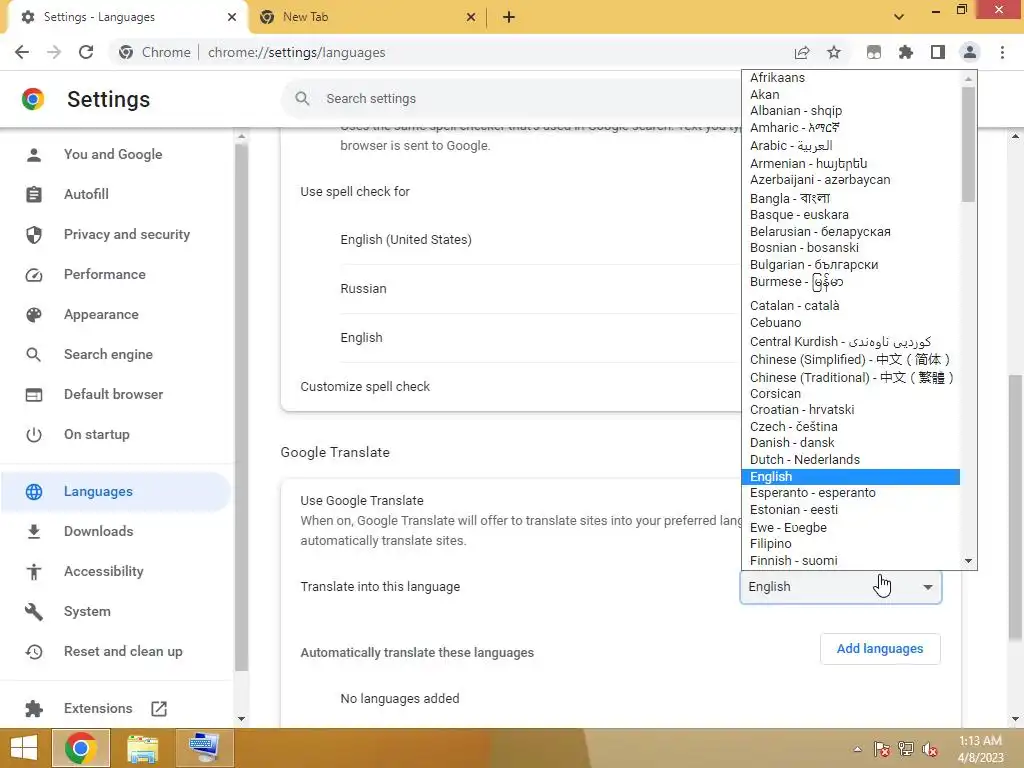
Task: Click the Chrome logo beside Settings
Action: tap(33, 99)
